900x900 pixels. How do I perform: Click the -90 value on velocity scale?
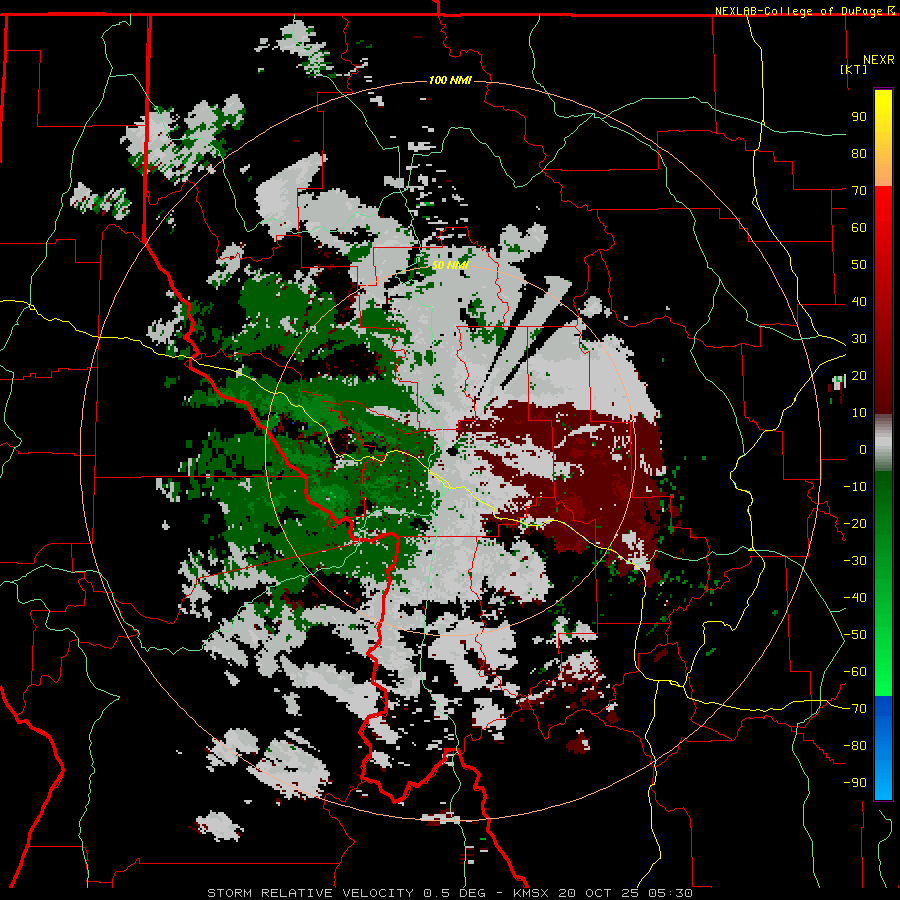click(x=855, y=783)
